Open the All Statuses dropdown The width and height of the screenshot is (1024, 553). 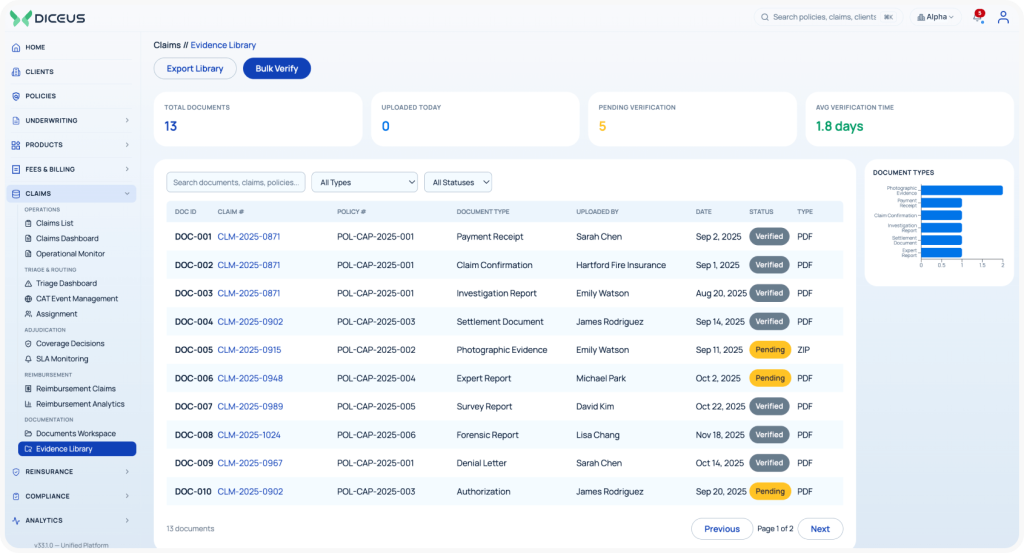click(x=458, y=182)
